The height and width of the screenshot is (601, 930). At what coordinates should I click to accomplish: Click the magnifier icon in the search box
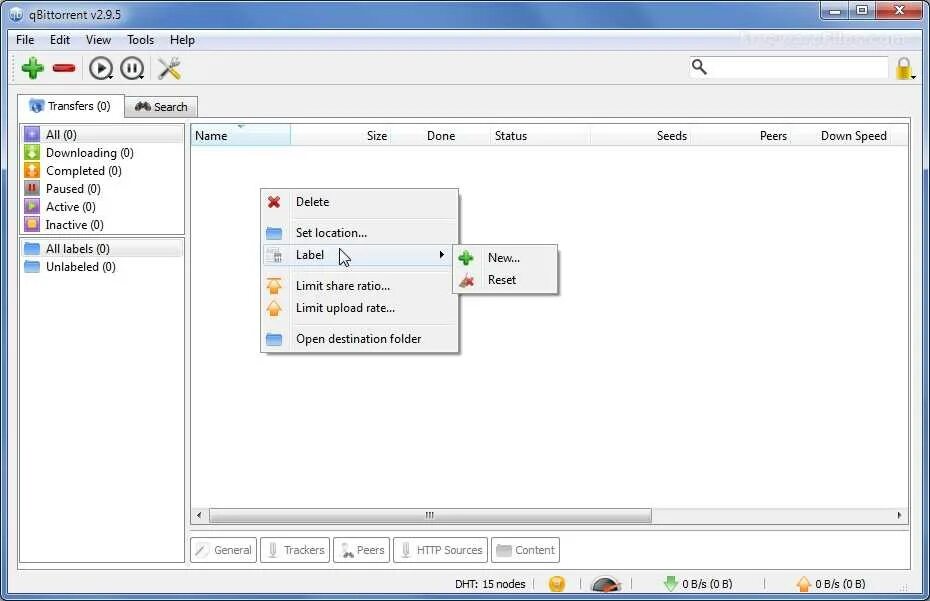coord(699,67)
